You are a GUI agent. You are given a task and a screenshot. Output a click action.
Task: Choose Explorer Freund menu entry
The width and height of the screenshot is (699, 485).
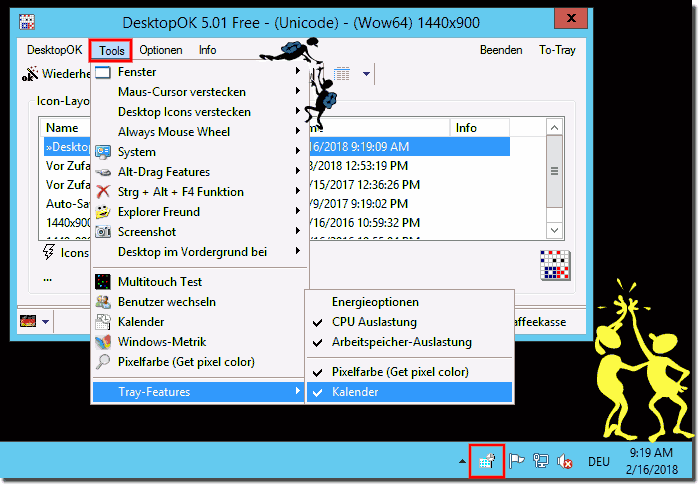pyautogui.click(x=199, y=212)
